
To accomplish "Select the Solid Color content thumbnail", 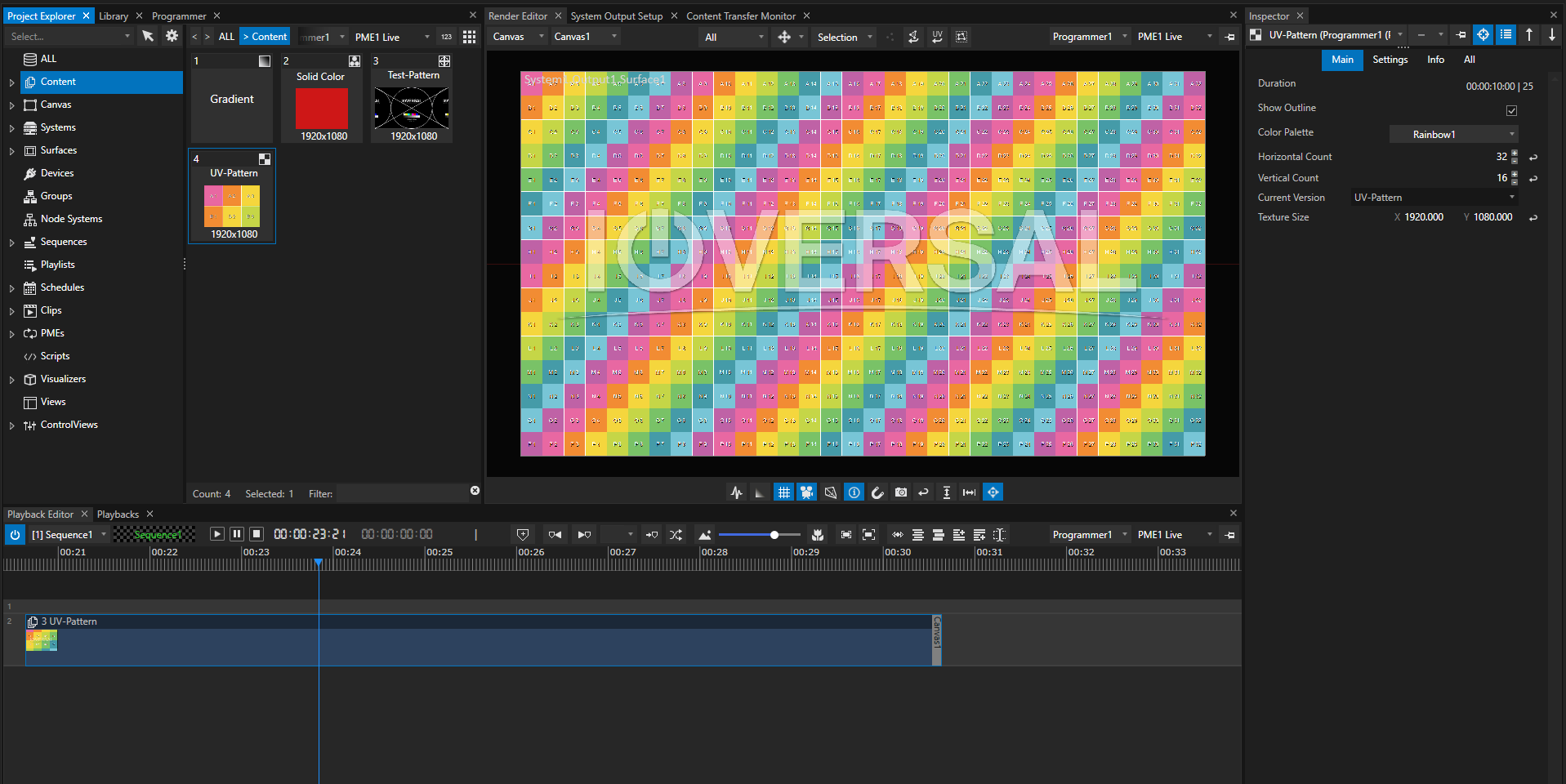I will point(321,98).
